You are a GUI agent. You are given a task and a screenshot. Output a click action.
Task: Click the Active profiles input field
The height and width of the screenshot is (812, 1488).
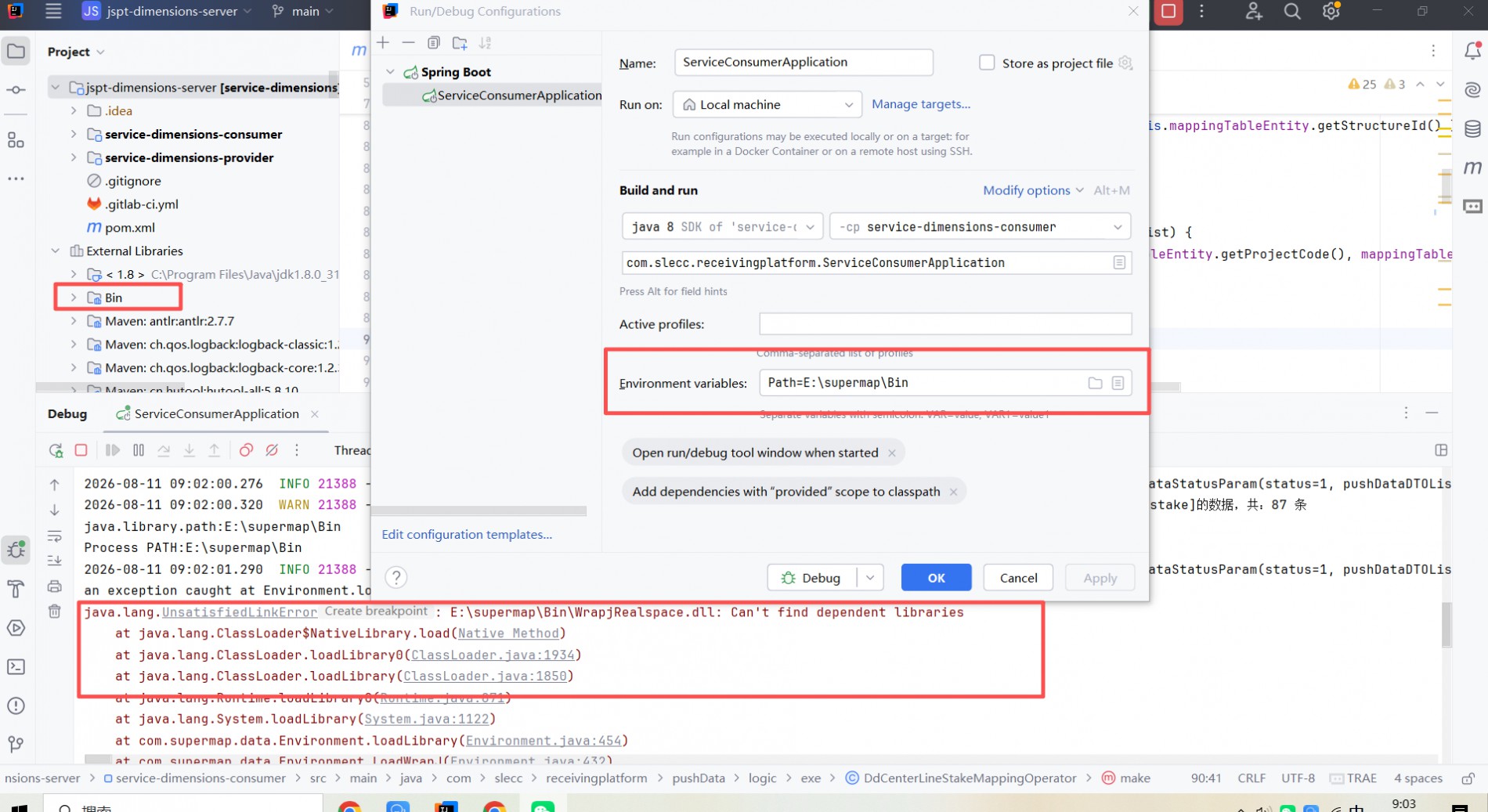pos(945,324)
